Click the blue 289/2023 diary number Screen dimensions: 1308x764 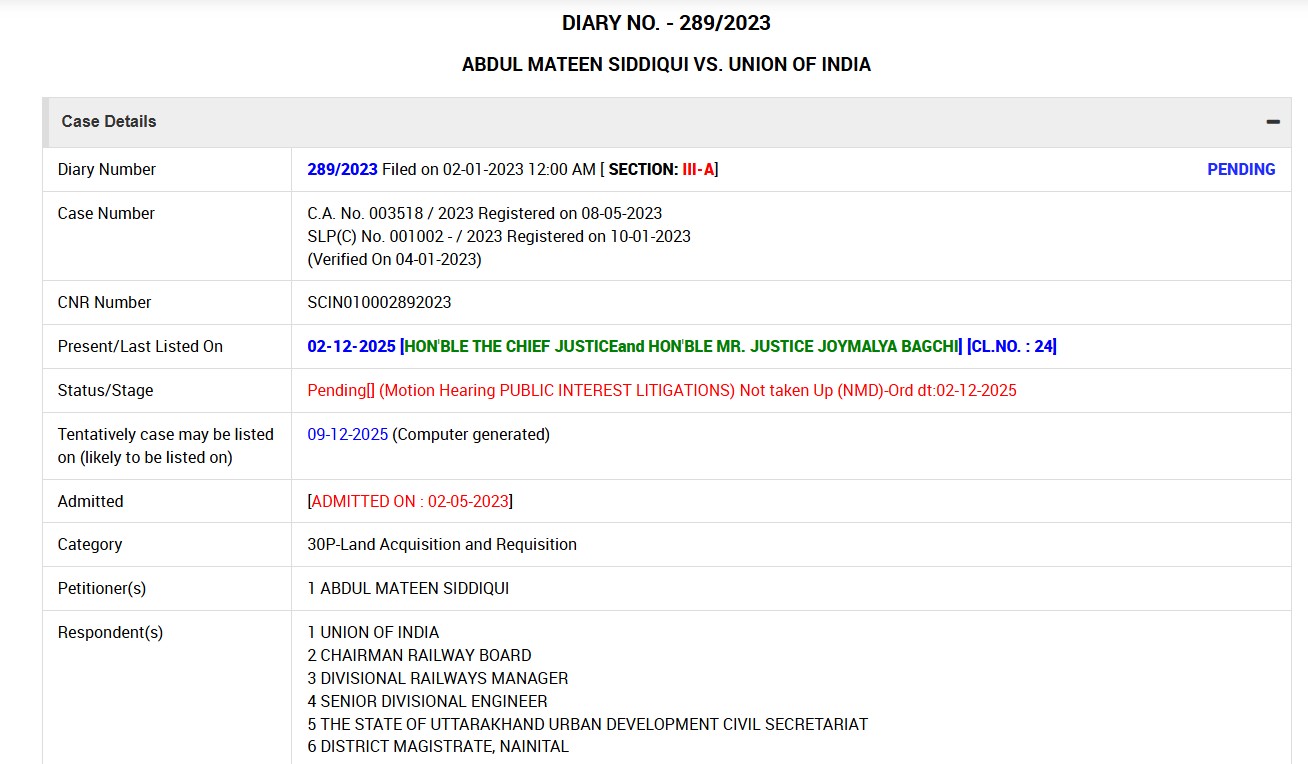342,170
